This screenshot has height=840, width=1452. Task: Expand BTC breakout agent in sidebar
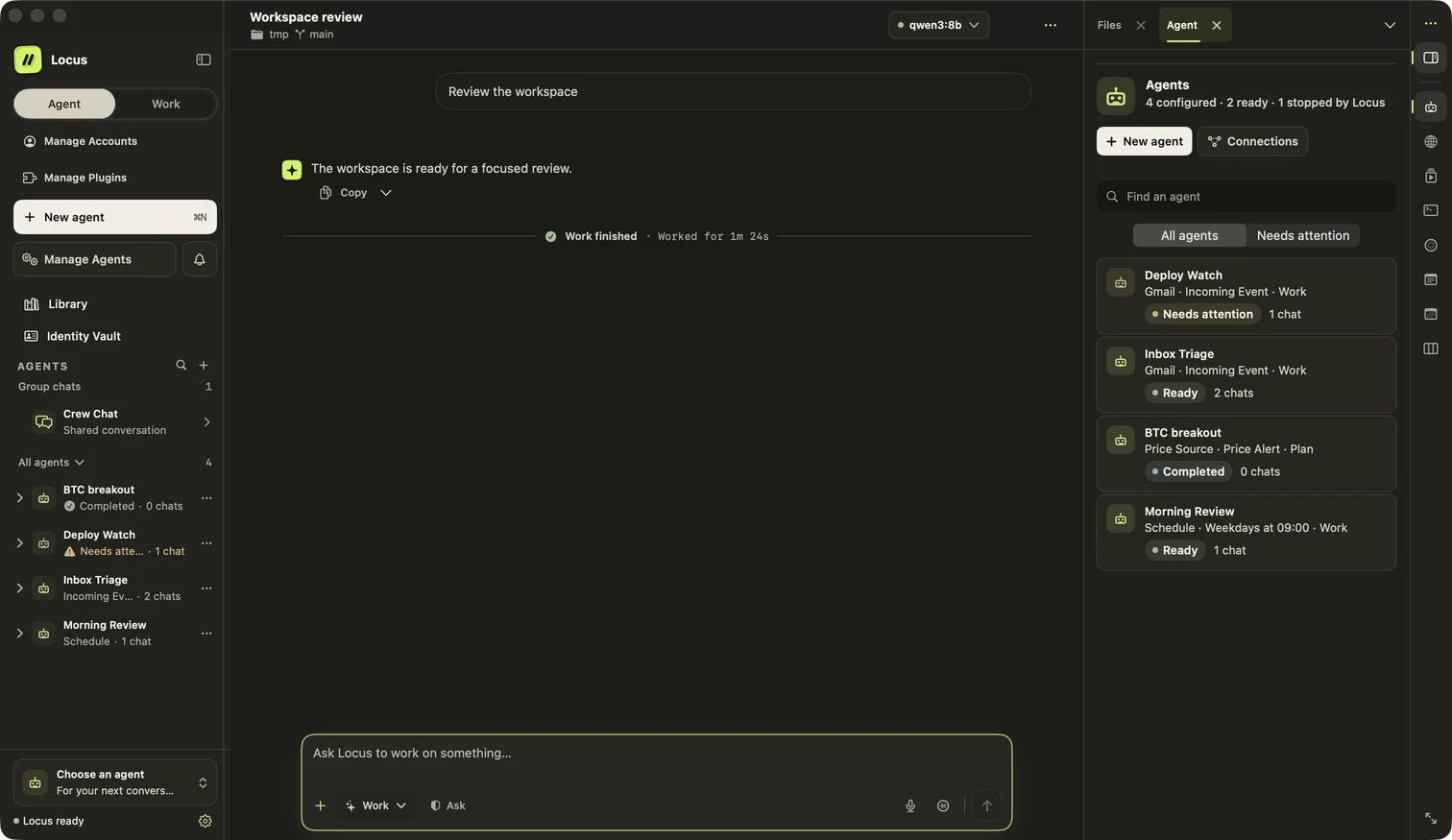(19, 498)
